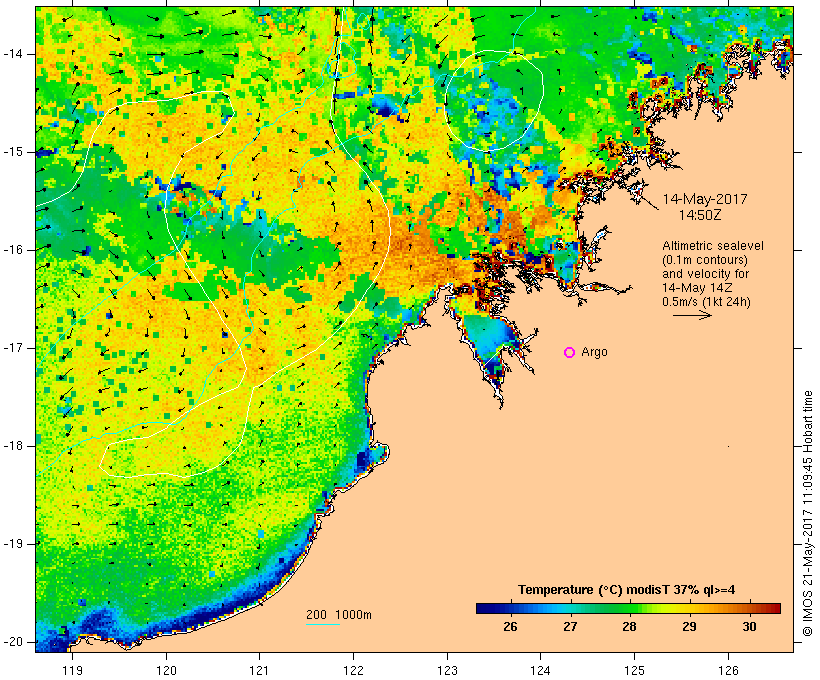Image resolution: width=820 pixels, height=680 pixels.
Task: Click the (0.1m contours) text line
Action: pos(704,260)
